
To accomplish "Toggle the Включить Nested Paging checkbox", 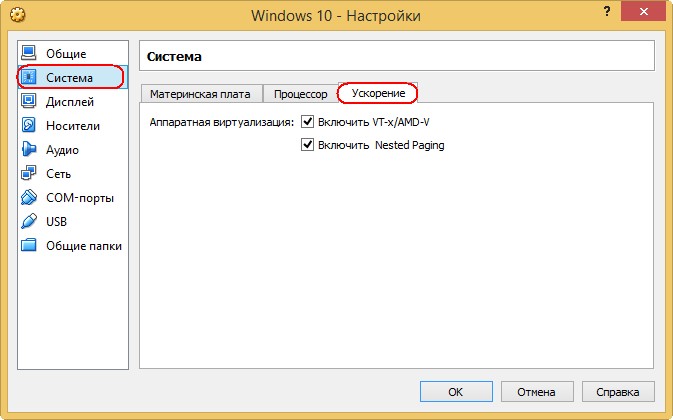I will 307,145.
